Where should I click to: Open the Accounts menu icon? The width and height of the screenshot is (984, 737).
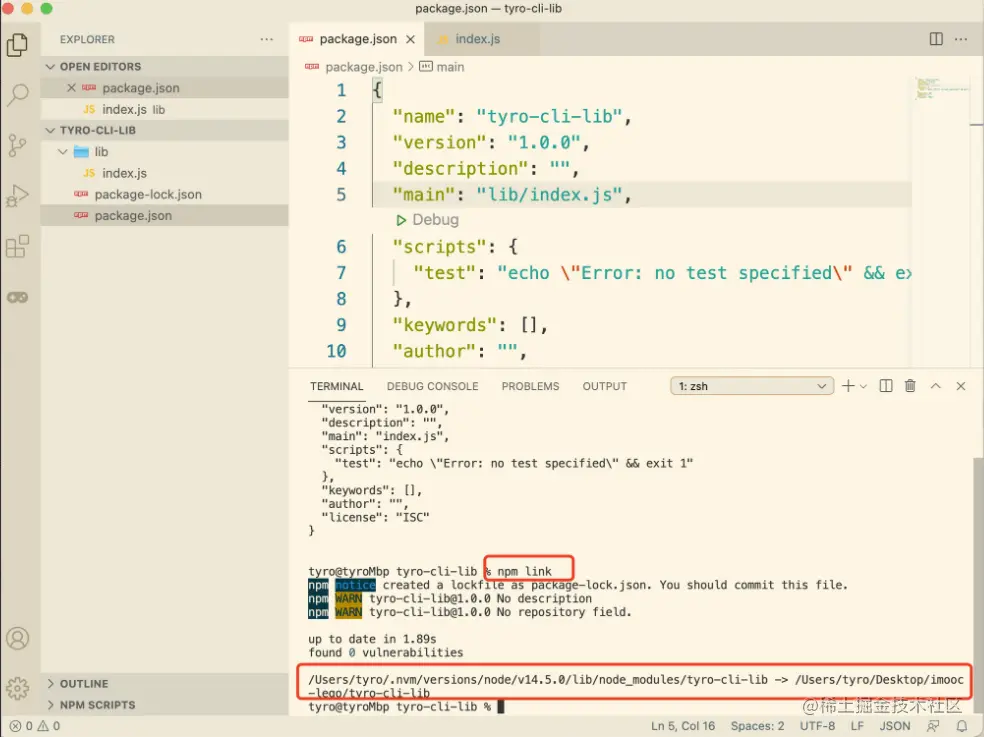pyautogui.click(x=18, y=638)
